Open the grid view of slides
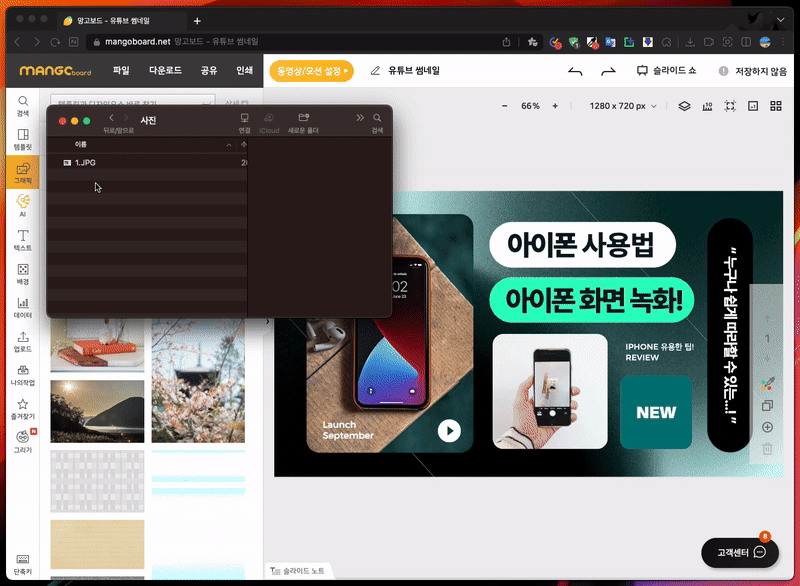 pos(776,106)
